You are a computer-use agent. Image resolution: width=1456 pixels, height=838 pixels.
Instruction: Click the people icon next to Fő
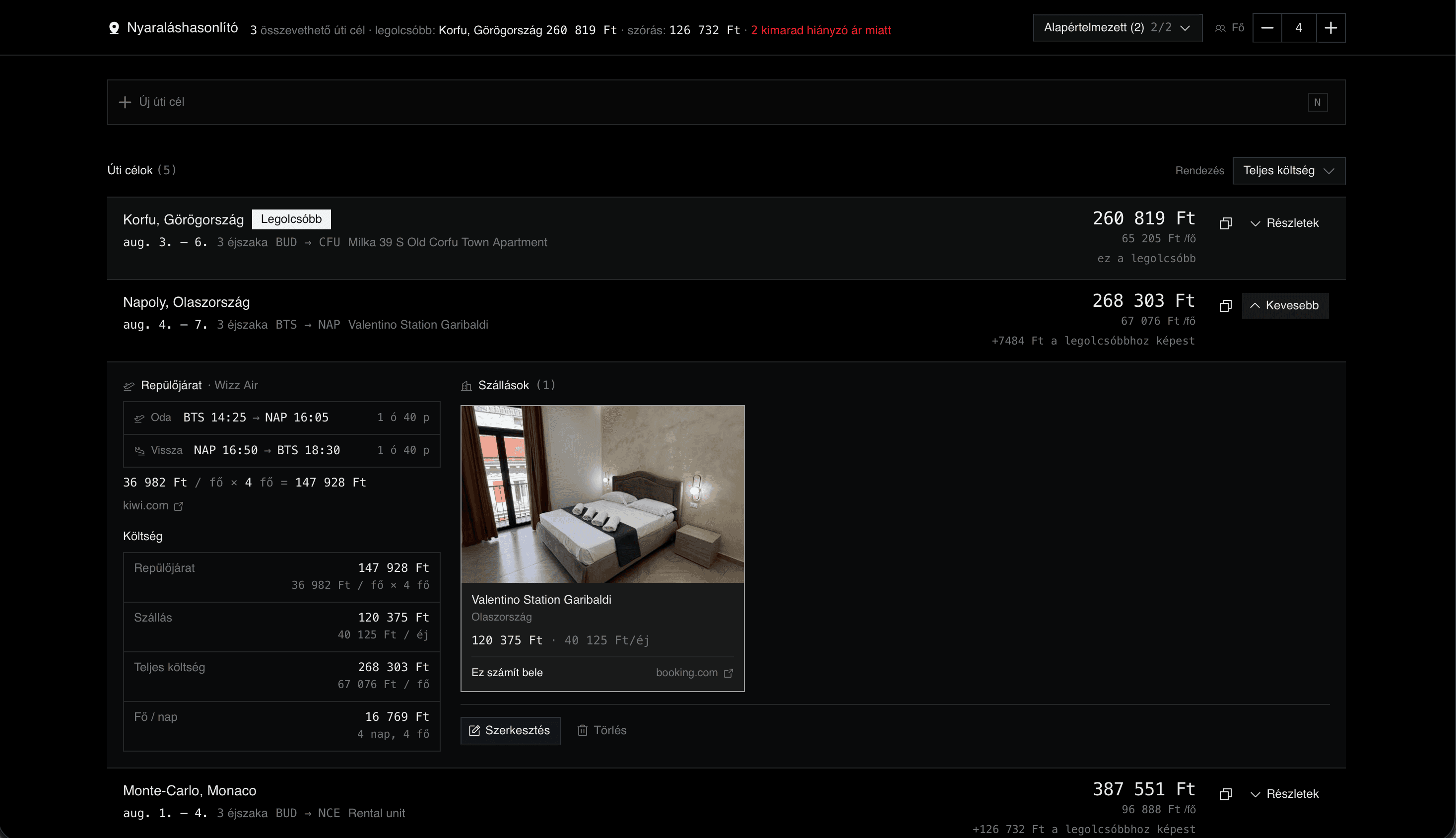(x=1220, y=28)
